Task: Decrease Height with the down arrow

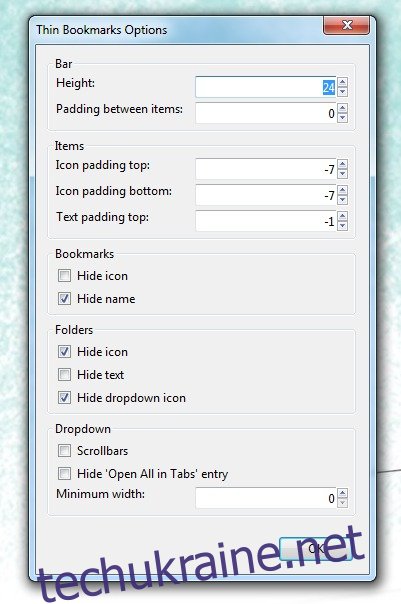Action: pyautogui.click(x=342, y=92)
